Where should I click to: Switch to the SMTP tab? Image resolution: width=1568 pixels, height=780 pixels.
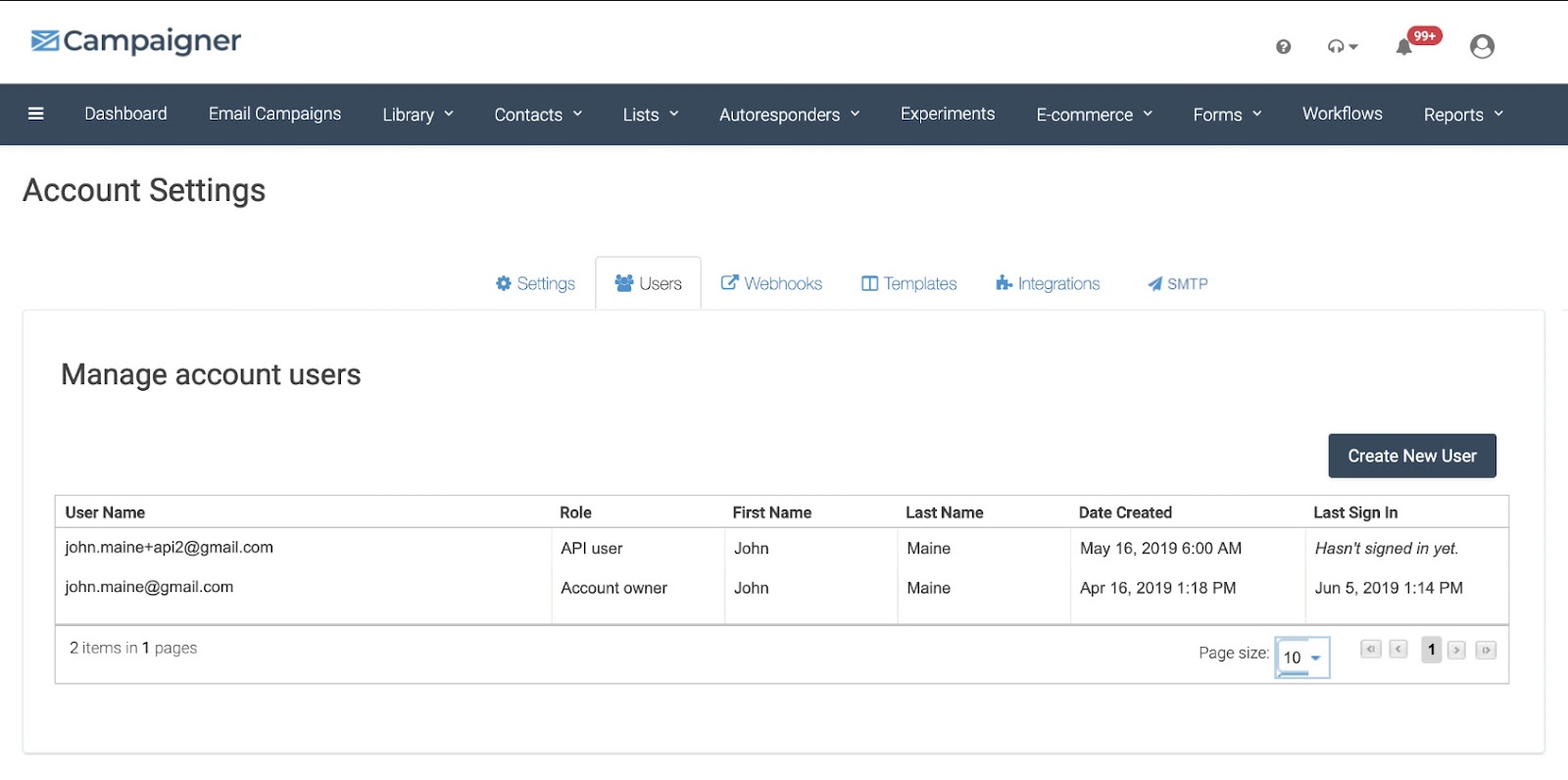1177,283
